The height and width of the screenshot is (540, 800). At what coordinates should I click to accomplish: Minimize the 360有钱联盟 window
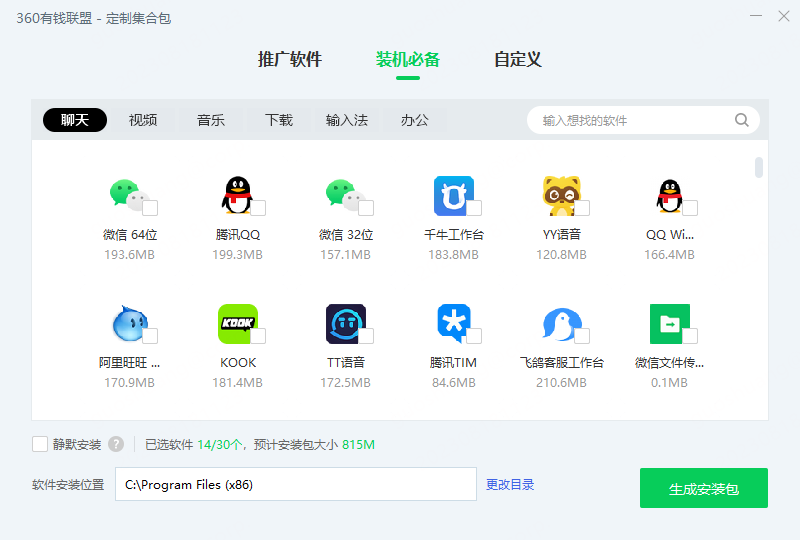(x=756, y=16)
